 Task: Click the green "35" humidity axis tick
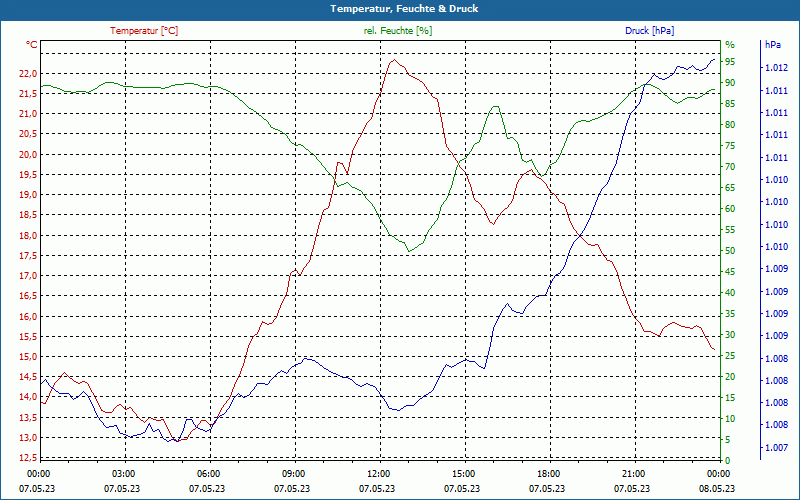click(730, 314)
